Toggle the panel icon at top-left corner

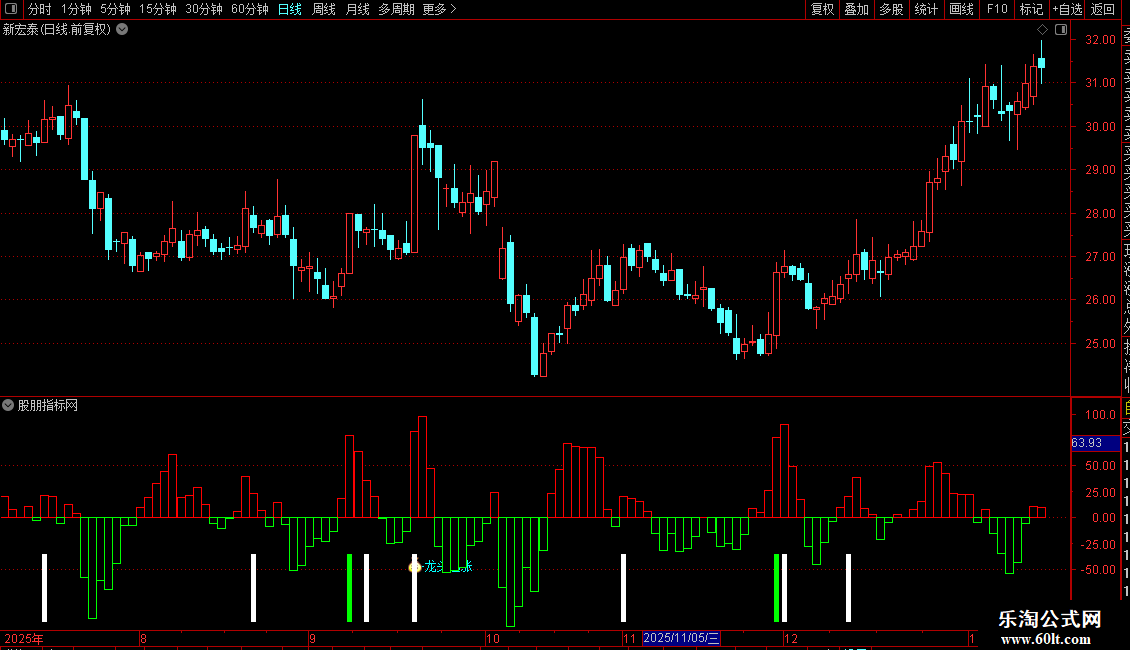(11, 9)
